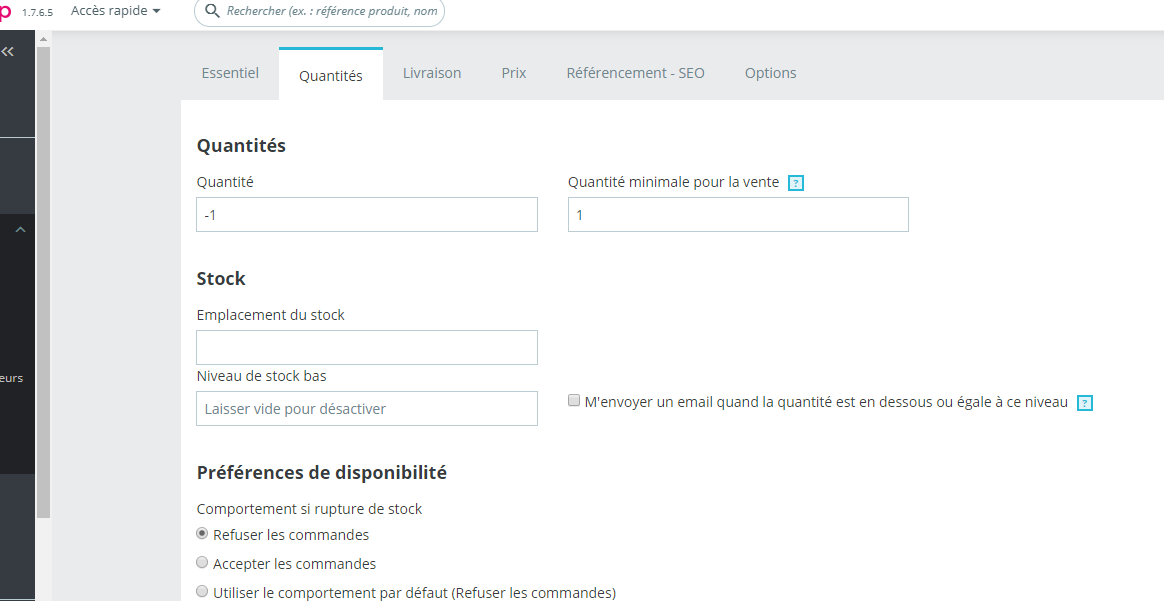Go to the Prix tab
1164x601 pixels.
(x=514, y=73)
